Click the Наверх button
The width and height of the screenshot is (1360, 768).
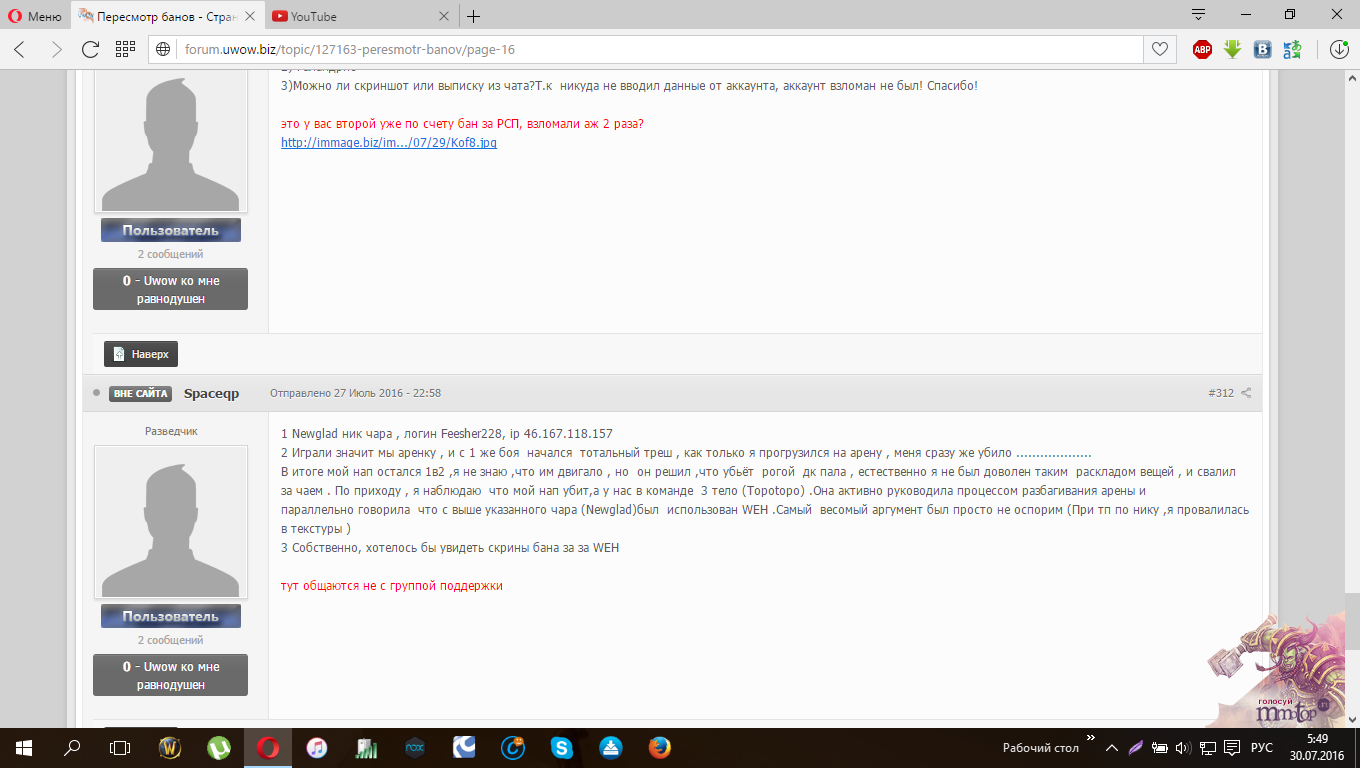point(141,354)
